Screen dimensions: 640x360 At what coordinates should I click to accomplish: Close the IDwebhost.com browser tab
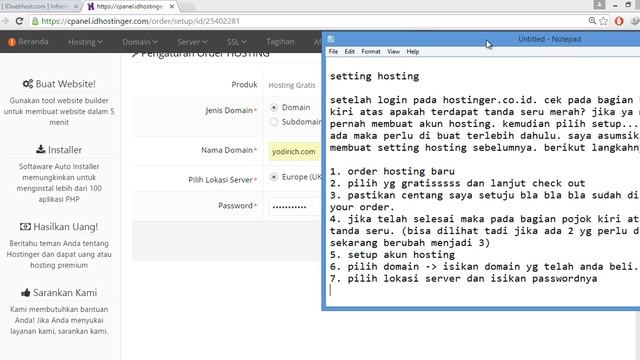[x=76, y=7]
